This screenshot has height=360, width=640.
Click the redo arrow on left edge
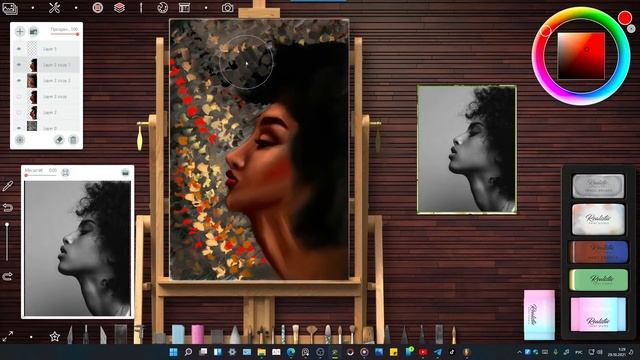pos(8,276)
